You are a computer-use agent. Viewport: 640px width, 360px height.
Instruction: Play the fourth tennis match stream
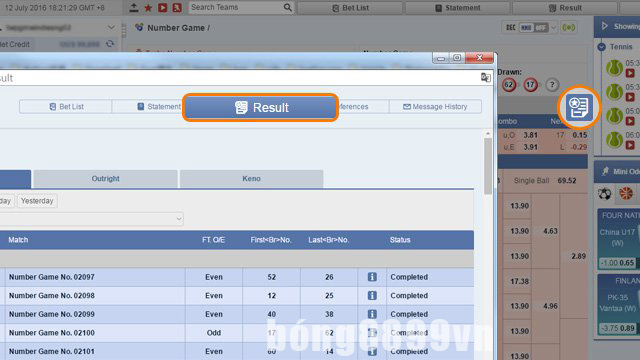[x=630, y=144]
